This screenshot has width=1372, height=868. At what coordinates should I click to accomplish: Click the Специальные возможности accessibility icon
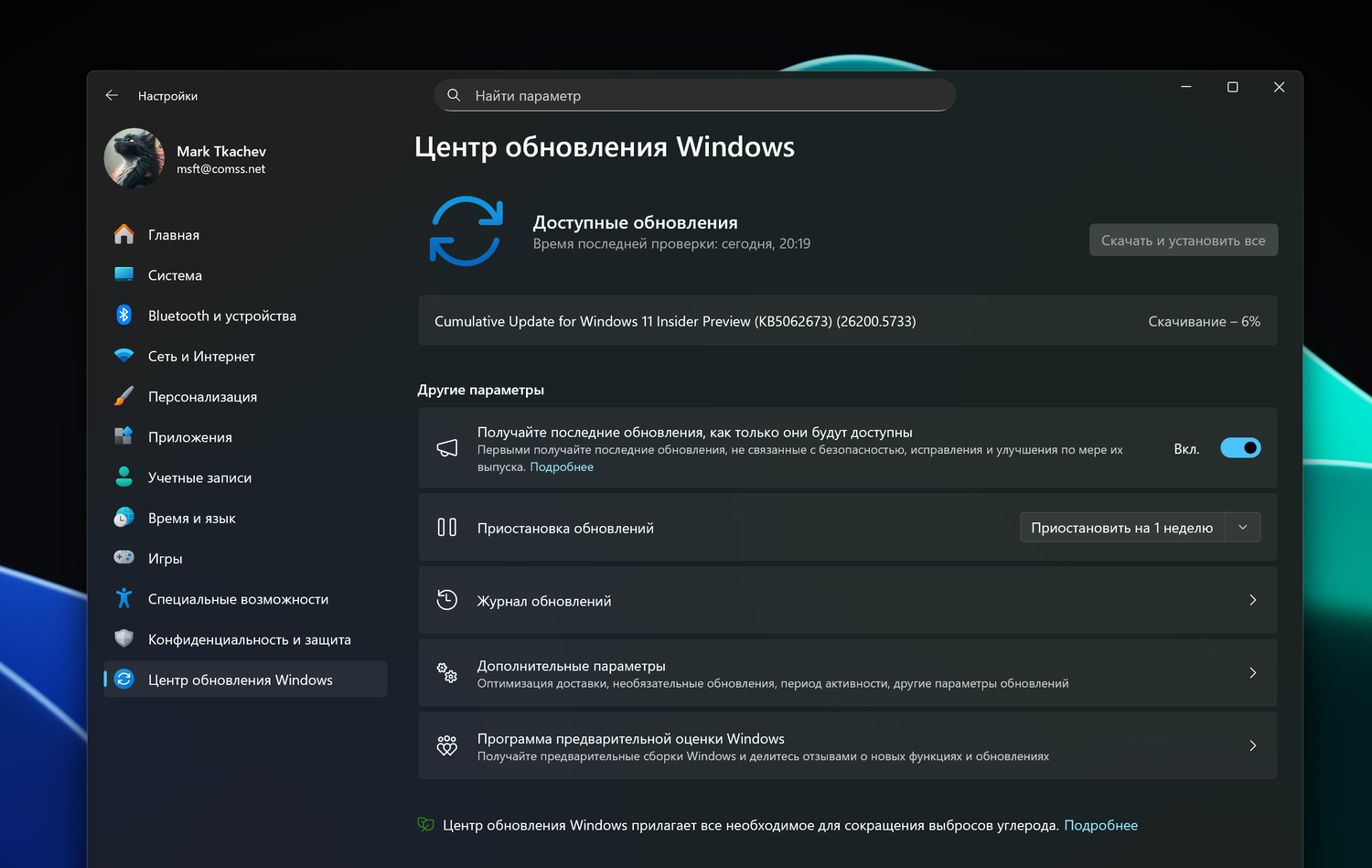[124, 598]
